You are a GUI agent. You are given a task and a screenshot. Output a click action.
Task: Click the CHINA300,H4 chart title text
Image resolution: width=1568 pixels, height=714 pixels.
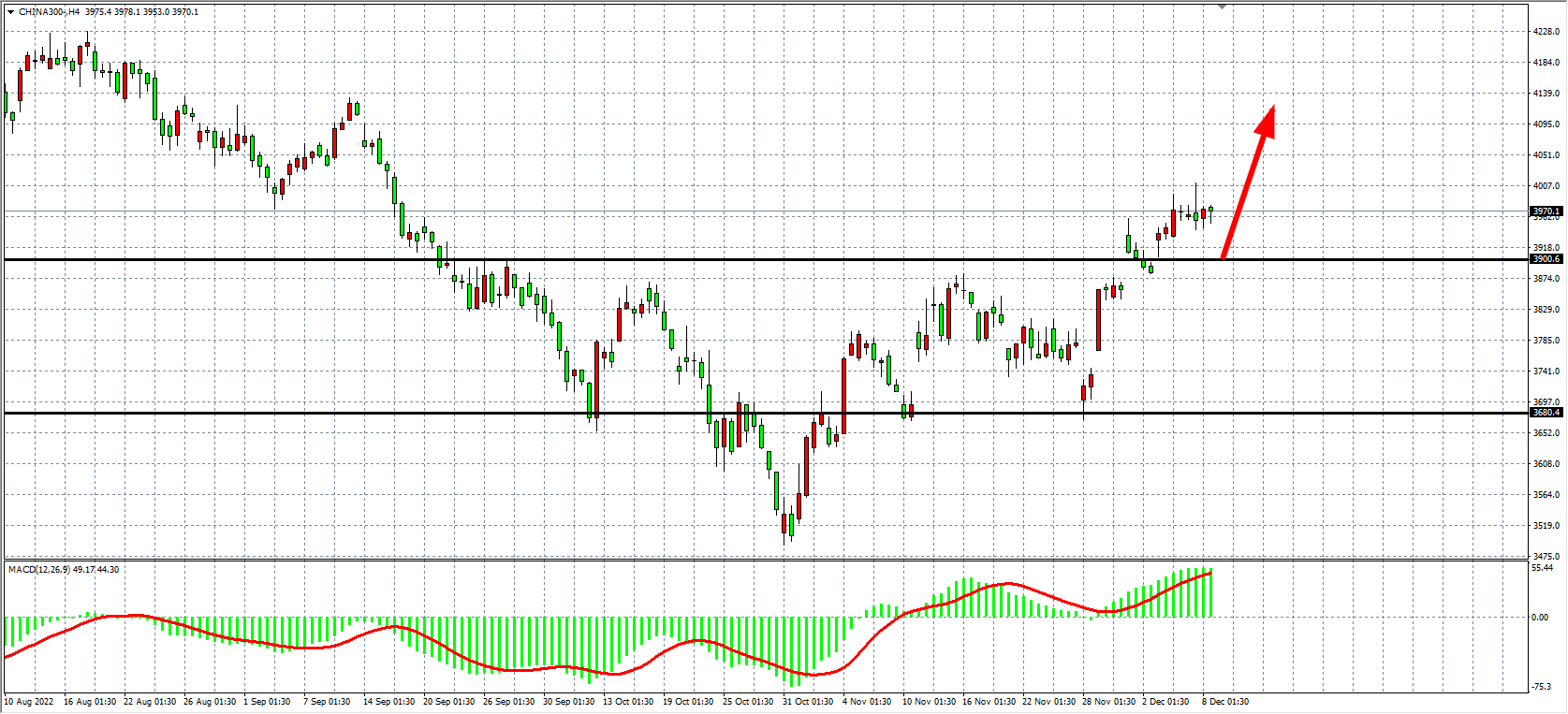point(49,12)
